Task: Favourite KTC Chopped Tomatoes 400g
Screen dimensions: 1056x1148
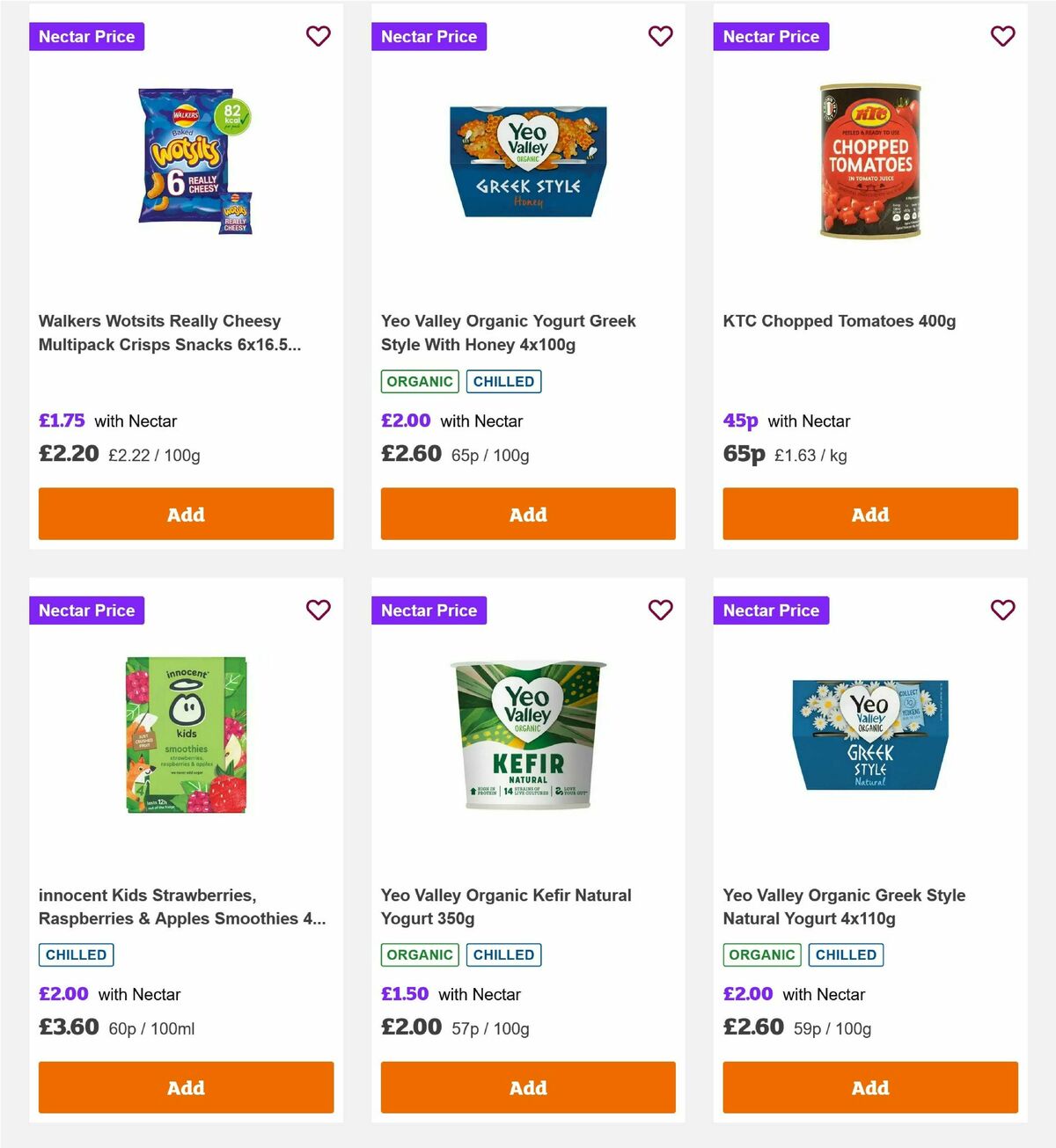Action: click(1002, 36)
